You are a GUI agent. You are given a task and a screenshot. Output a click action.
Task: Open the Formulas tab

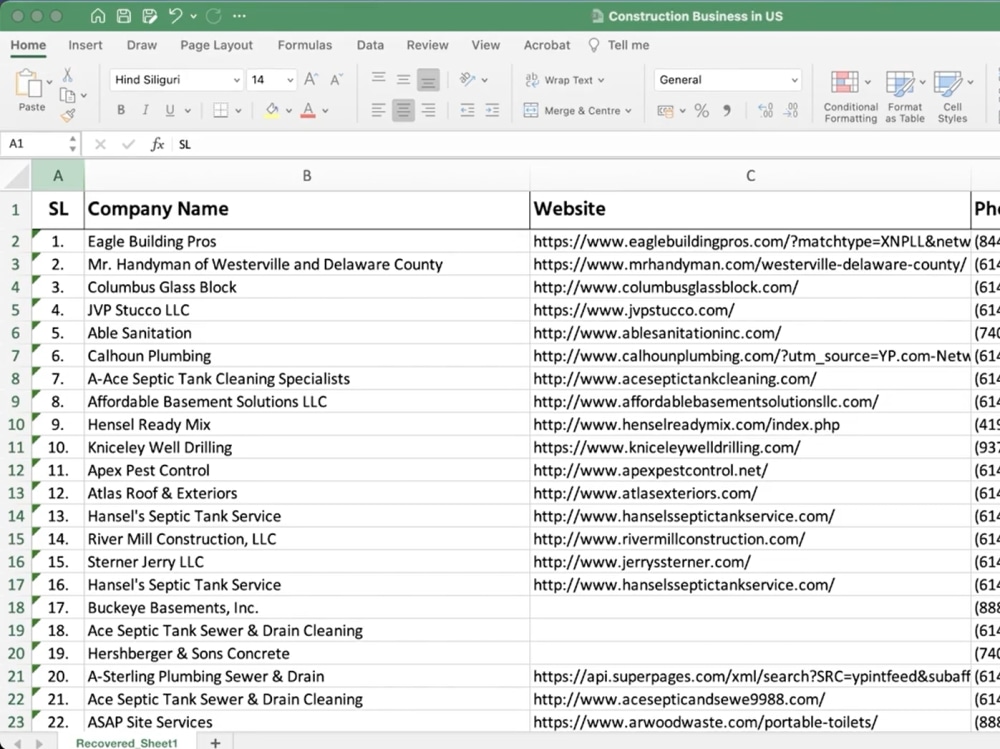click(305, 45)
